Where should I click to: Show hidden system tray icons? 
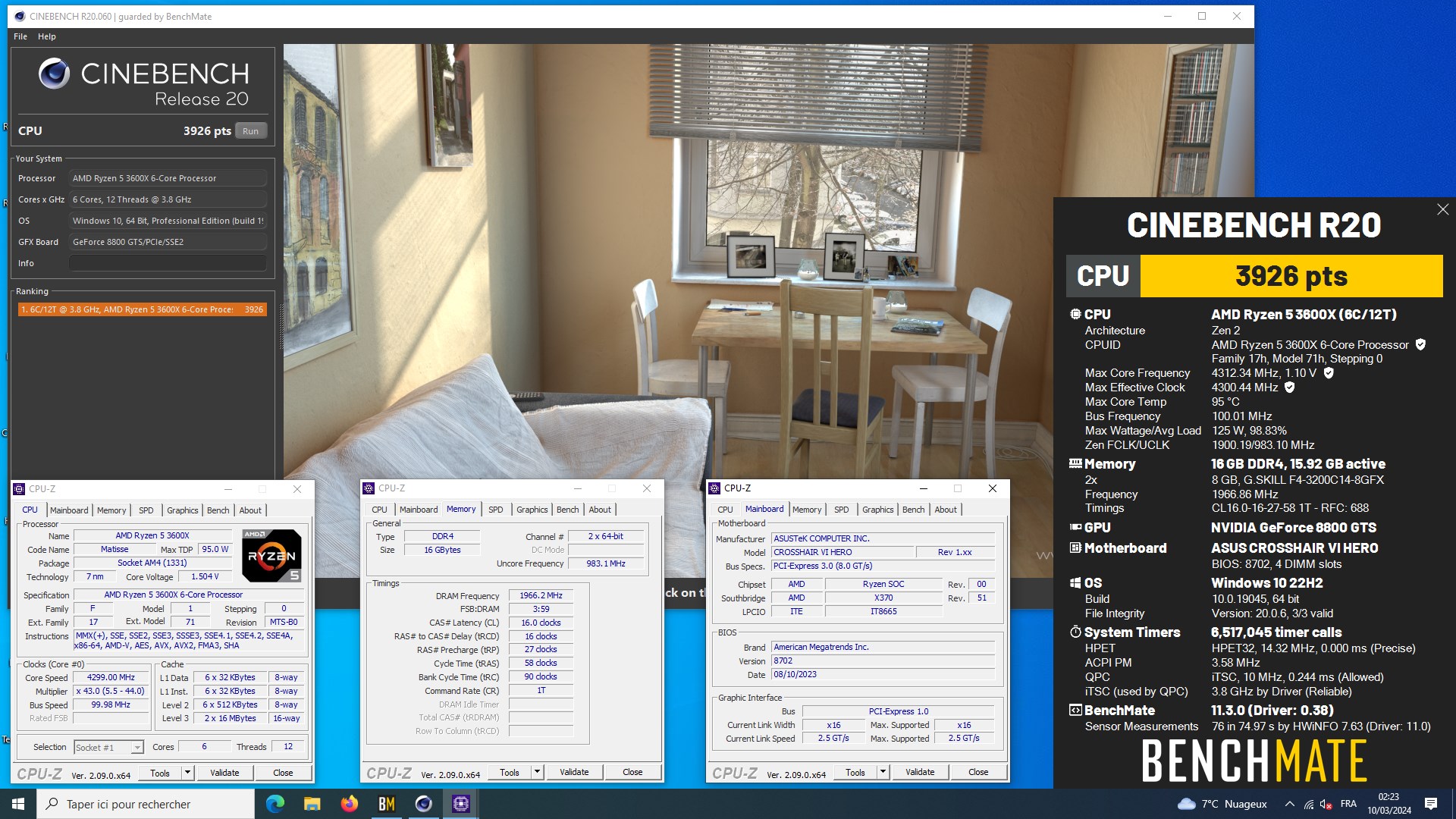tap(1289, 804)
